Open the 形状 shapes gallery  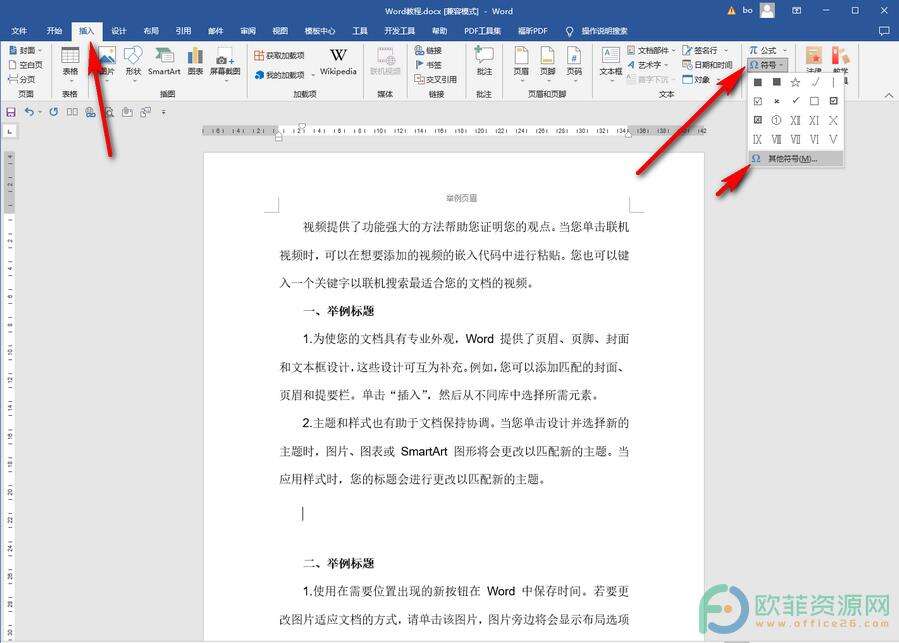click(x=133, y=63)
